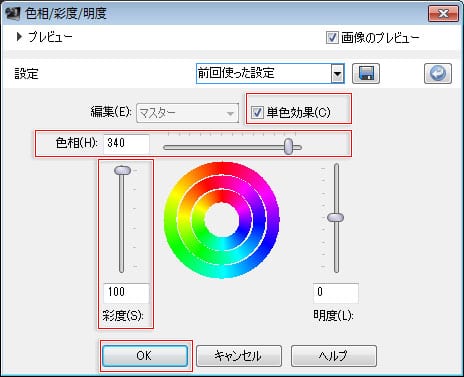Image resolution: width=464 pixels, height=377 pixels.
Task: Click the 明度(L) vertical slider handle
Action: pos(335,218)
